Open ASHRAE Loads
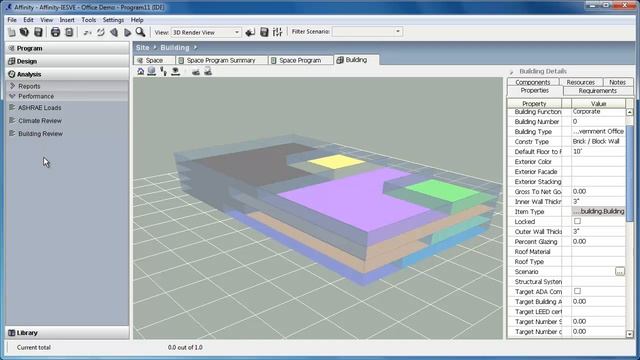The width and height of the screenshot is (640, 360). point(40,108)
